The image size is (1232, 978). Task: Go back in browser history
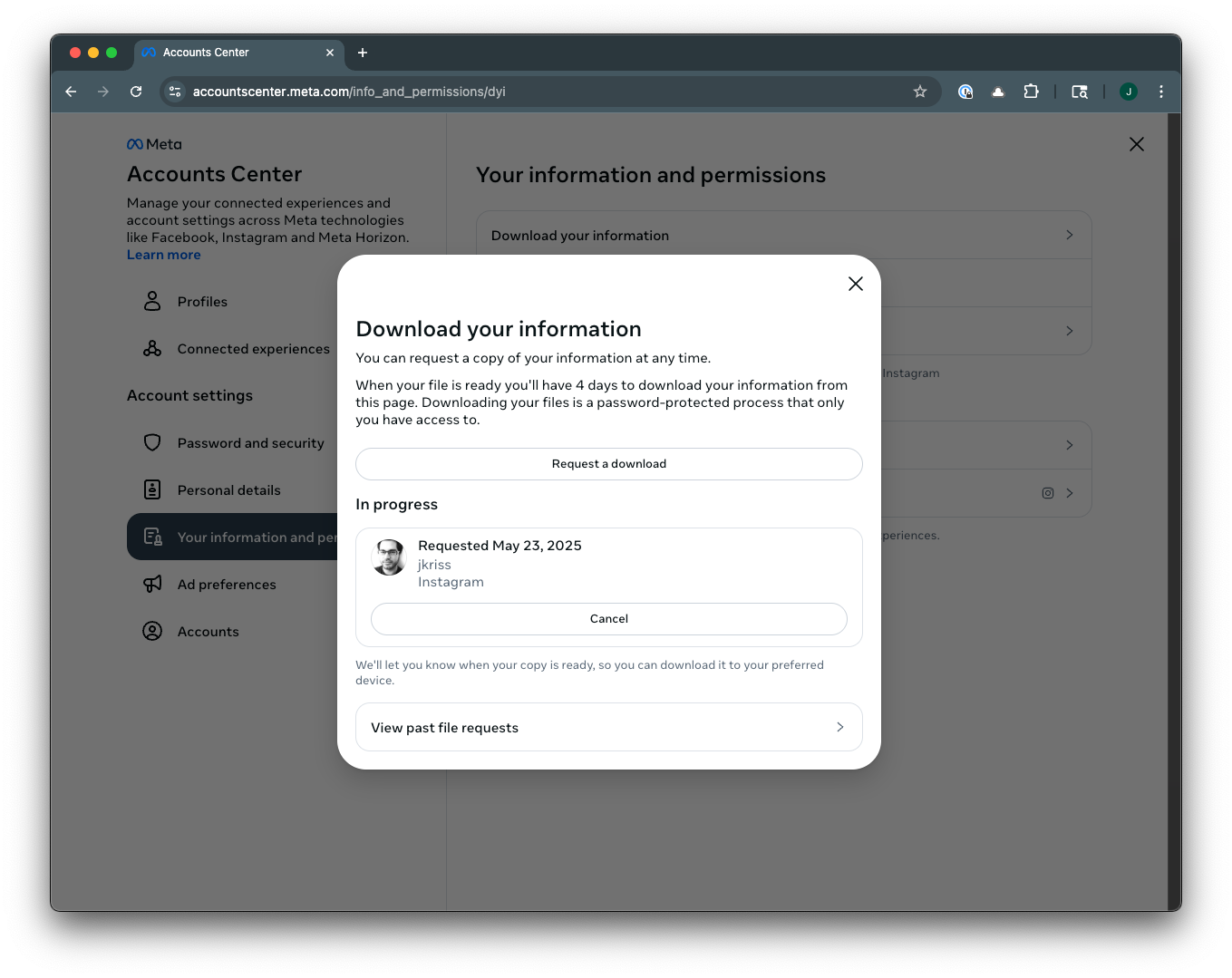point(71,92)
